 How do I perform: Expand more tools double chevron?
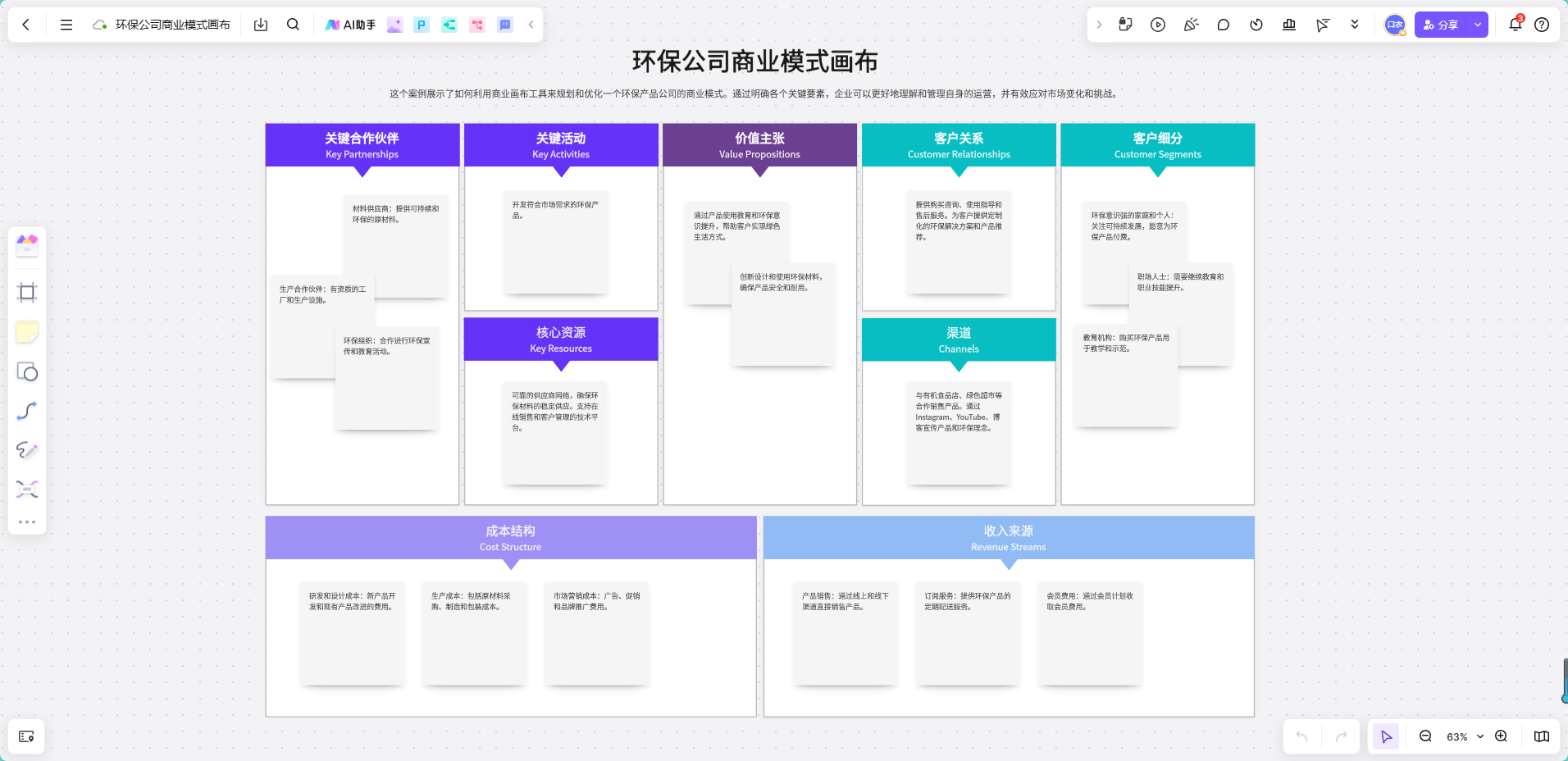[x=1355, y=25]
